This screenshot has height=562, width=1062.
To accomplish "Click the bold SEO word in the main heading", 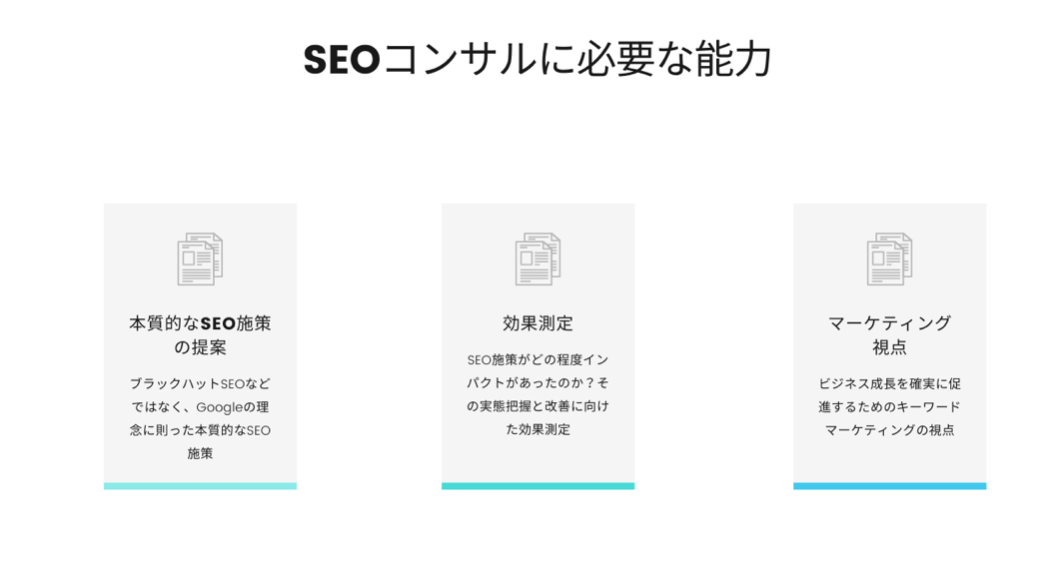I will 342,59.
